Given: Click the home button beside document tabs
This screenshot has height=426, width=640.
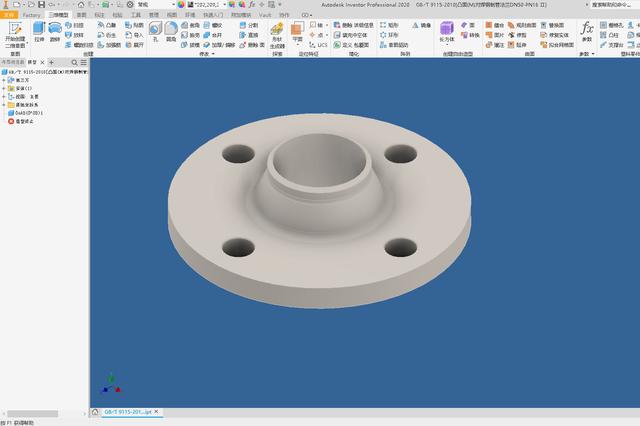Looking at the screenshot, I should click(x=95, y=412).
